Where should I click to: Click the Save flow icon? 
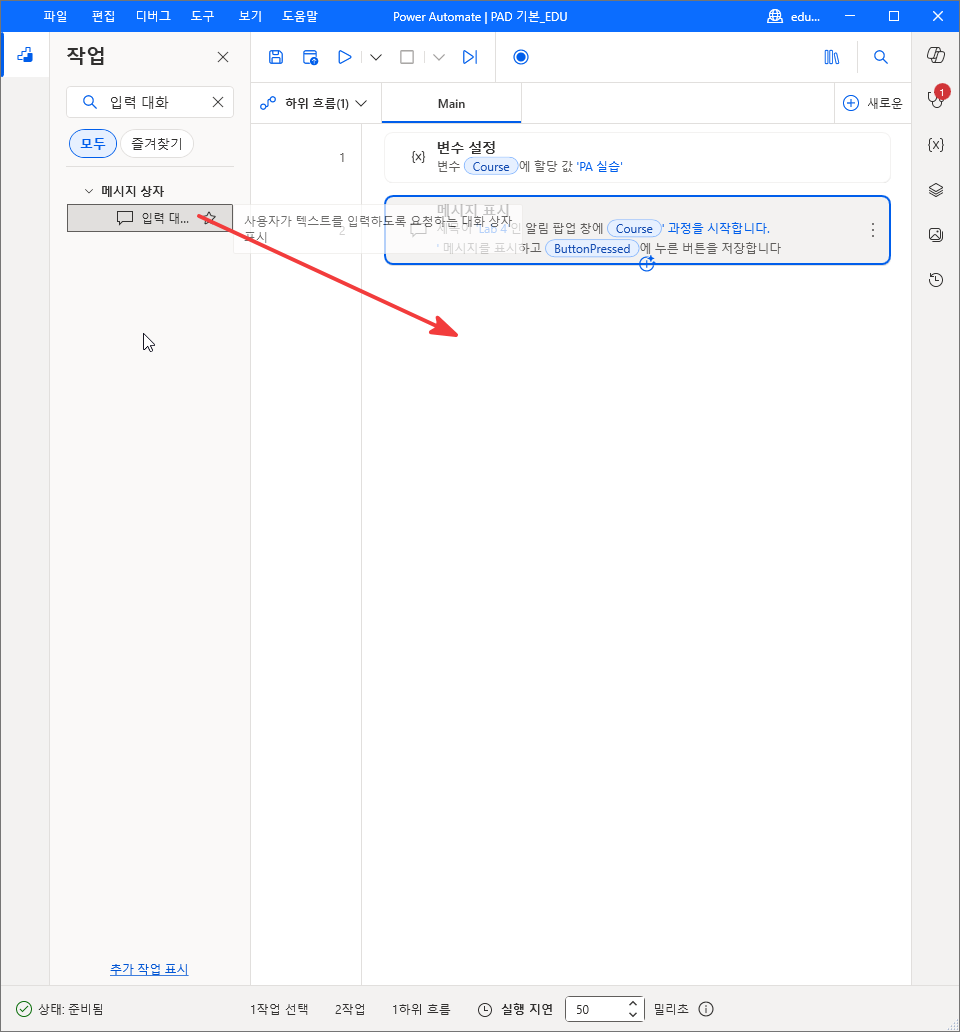[x=276, y=57]
